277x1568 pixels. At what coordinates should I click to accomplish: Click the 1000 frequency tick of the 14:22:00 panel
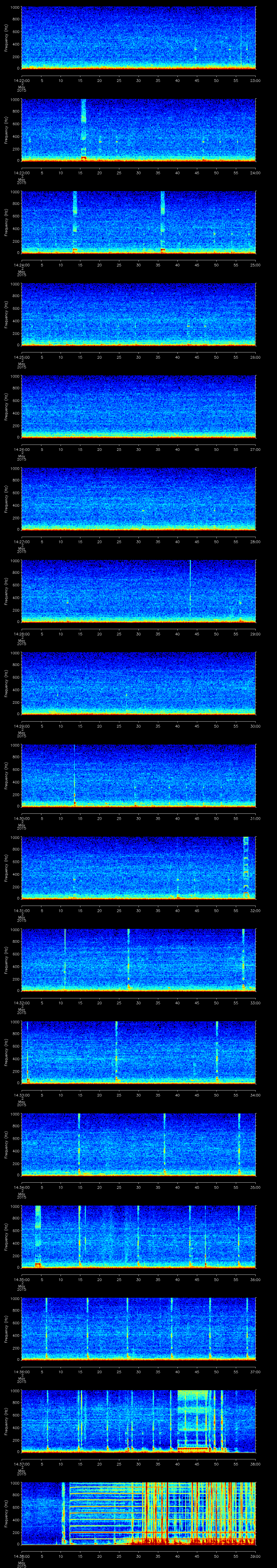[x=15, y=8]
